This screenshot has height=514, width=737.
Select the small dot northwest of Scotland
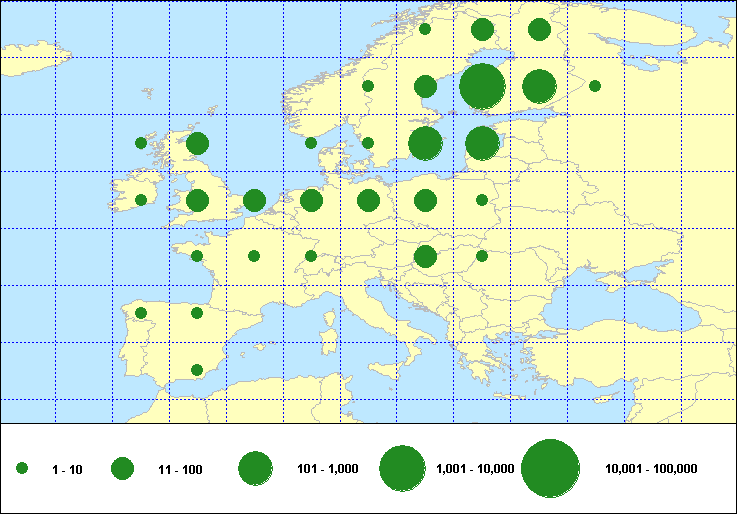[141, 143]
